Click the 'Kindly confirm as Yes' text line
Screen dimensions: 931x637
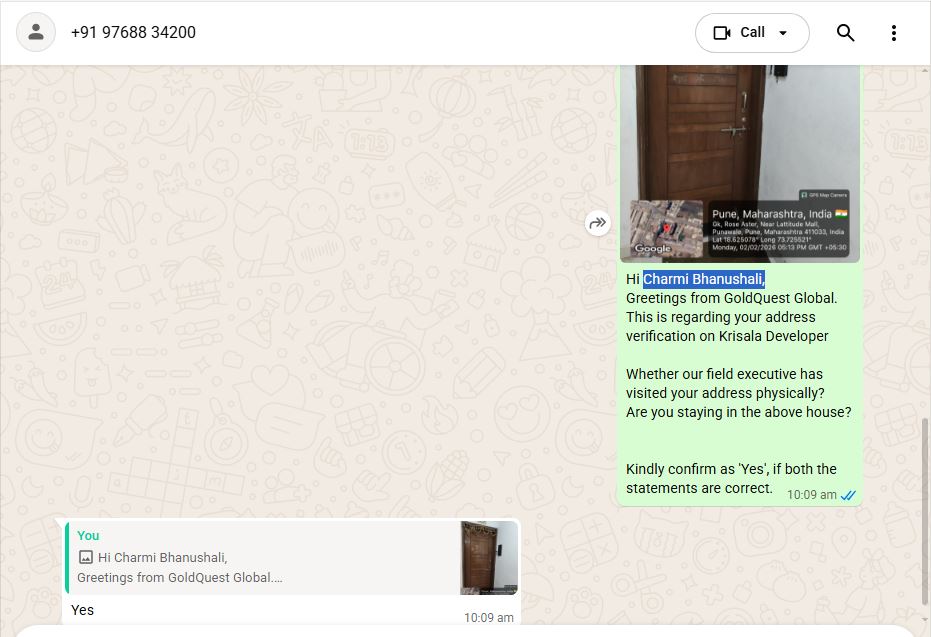click(731, 469)
